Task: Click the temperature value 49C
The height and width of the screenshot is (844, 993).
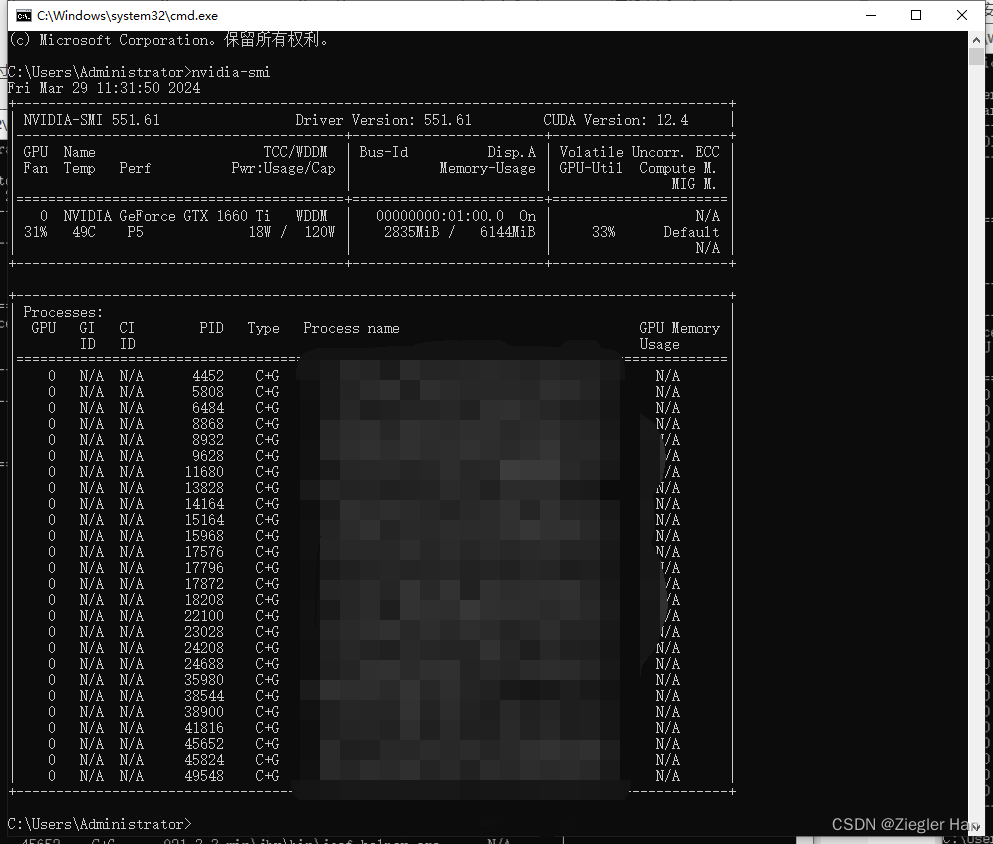Action: pyautogui.click(x=84, y=232)
